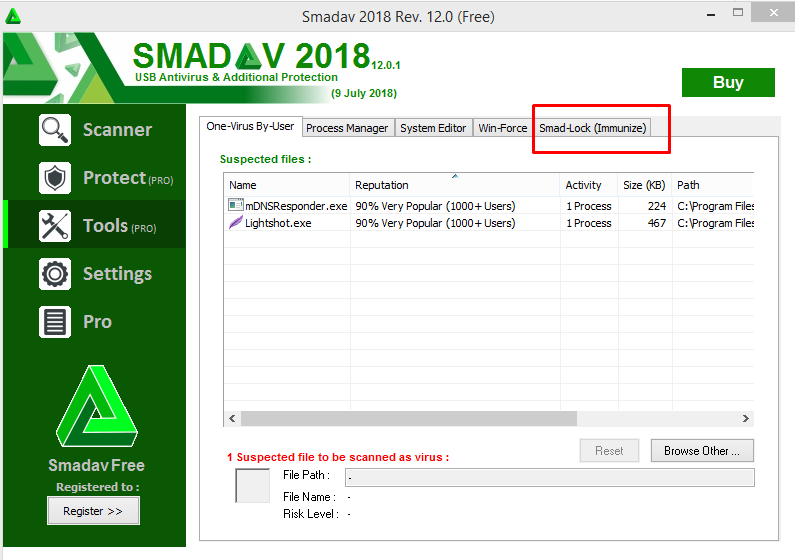
Task: Minimize the Smadav window
Action: 711,14
